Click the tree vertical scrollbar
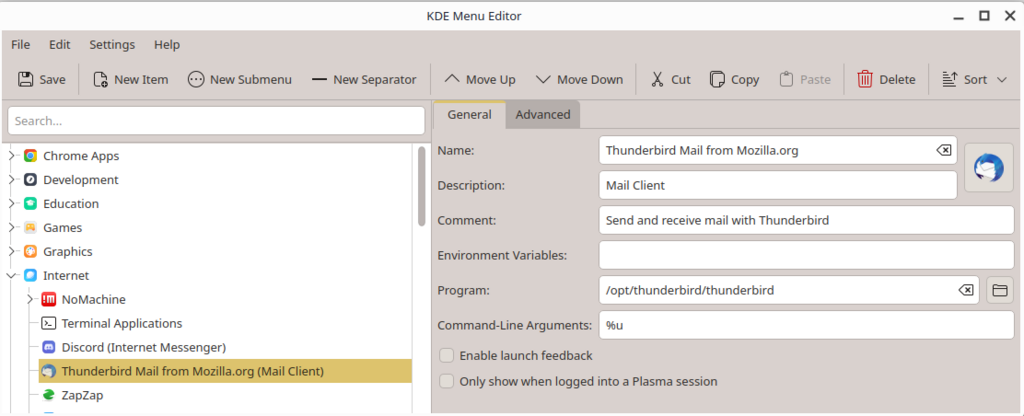Viewport: 1024px width, 416px height. click(421, 186)
